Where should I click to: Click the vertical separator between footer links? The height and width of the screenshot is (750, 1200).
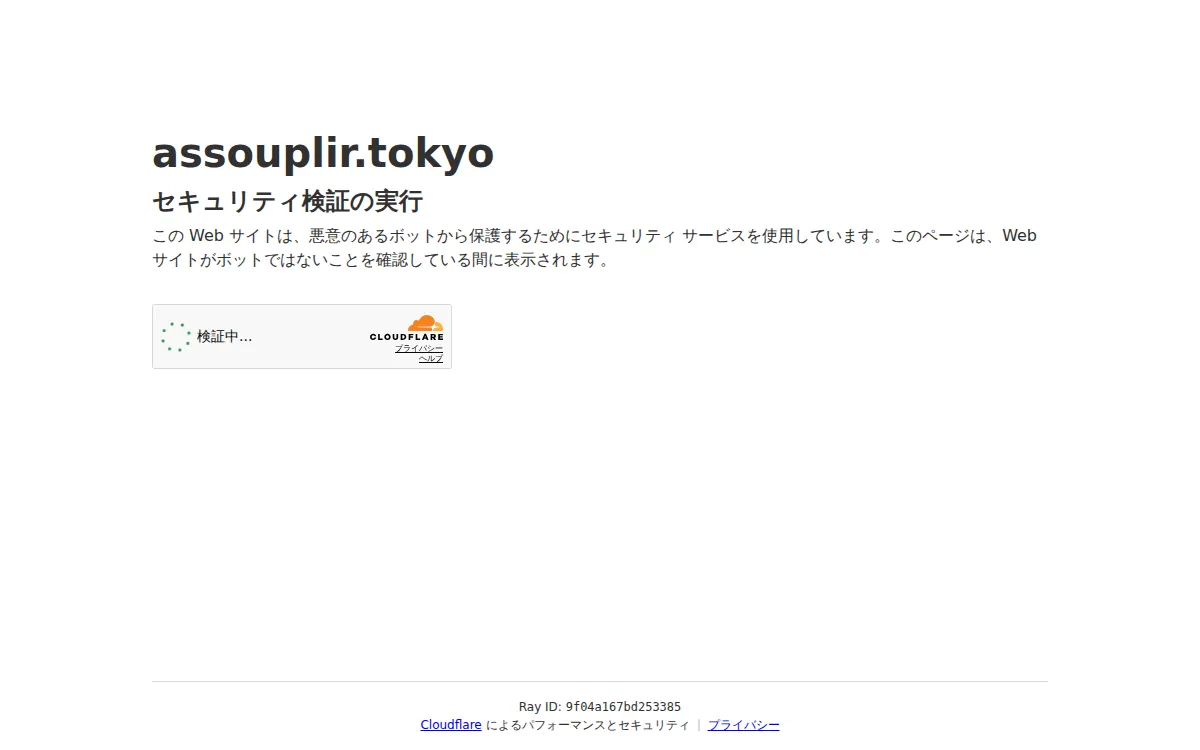pyautogui.click(x=699, y=725)
